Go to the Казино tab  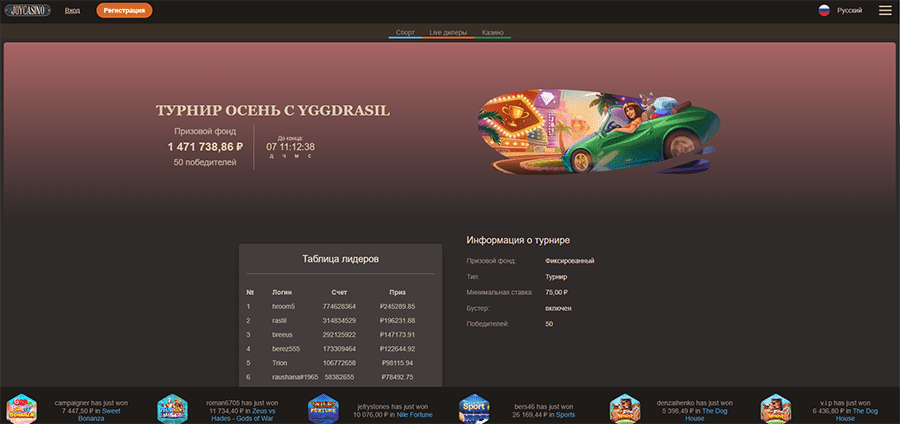pos(492,33)
